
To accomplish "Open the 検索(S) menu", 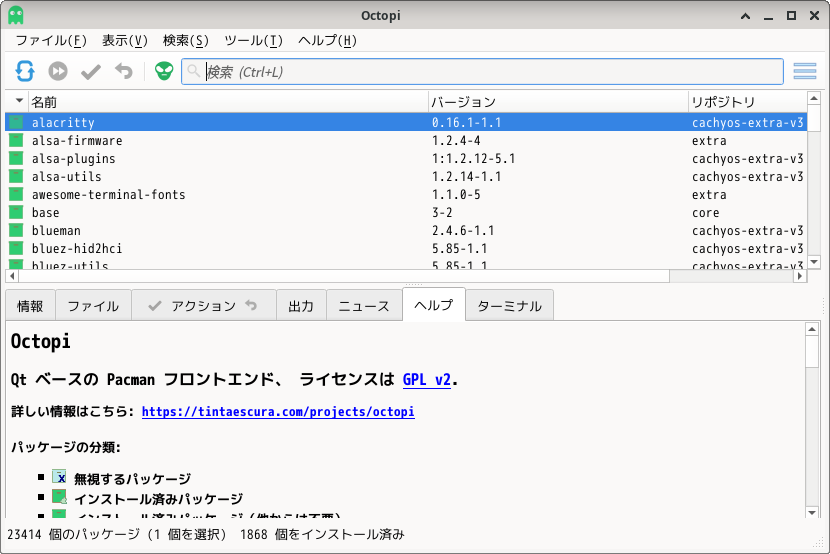I will (x=185, y=40).
